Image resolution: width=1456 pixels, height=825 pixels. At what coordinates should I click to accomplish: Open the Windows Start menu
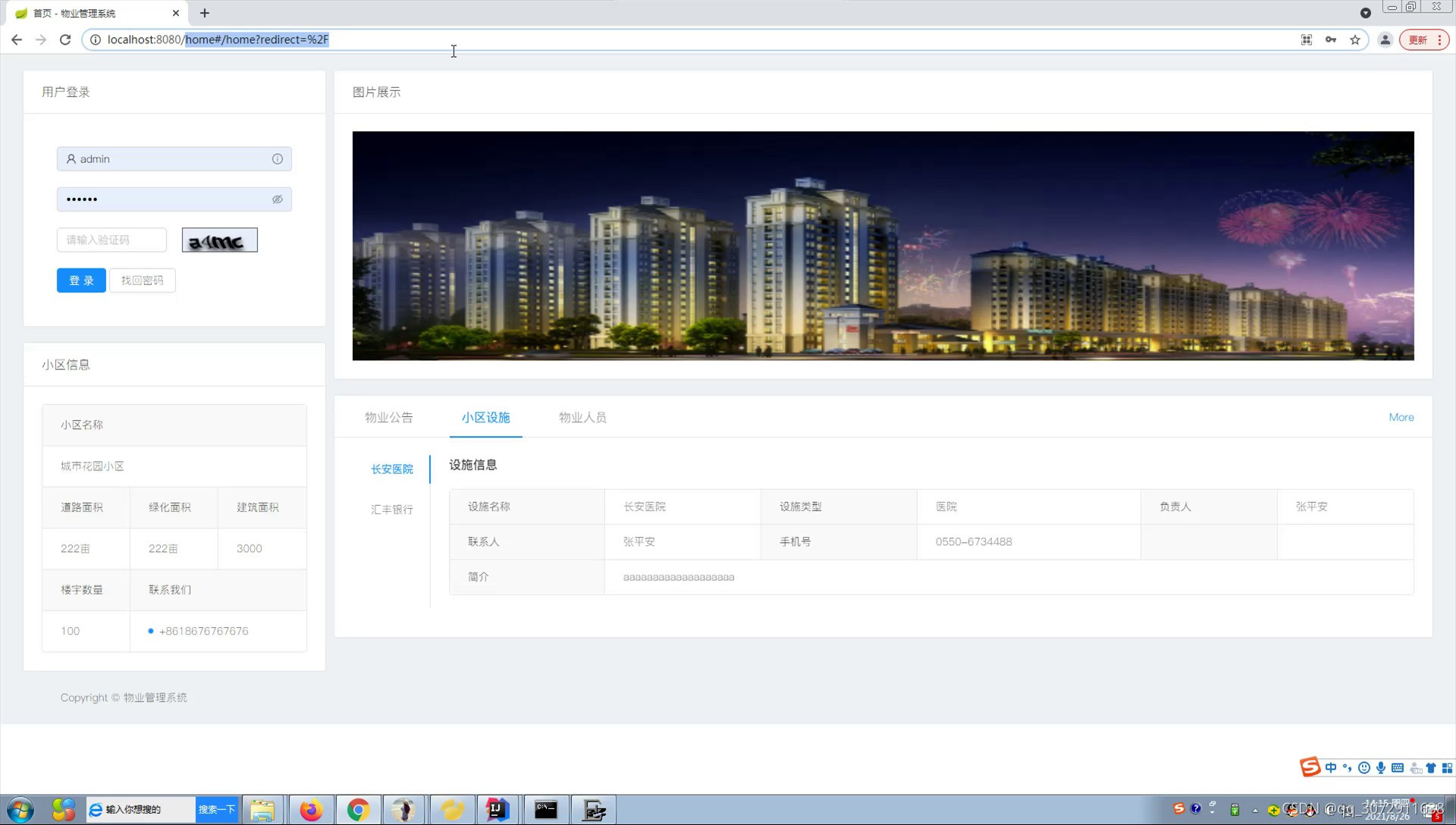click(x=20, y=810)
